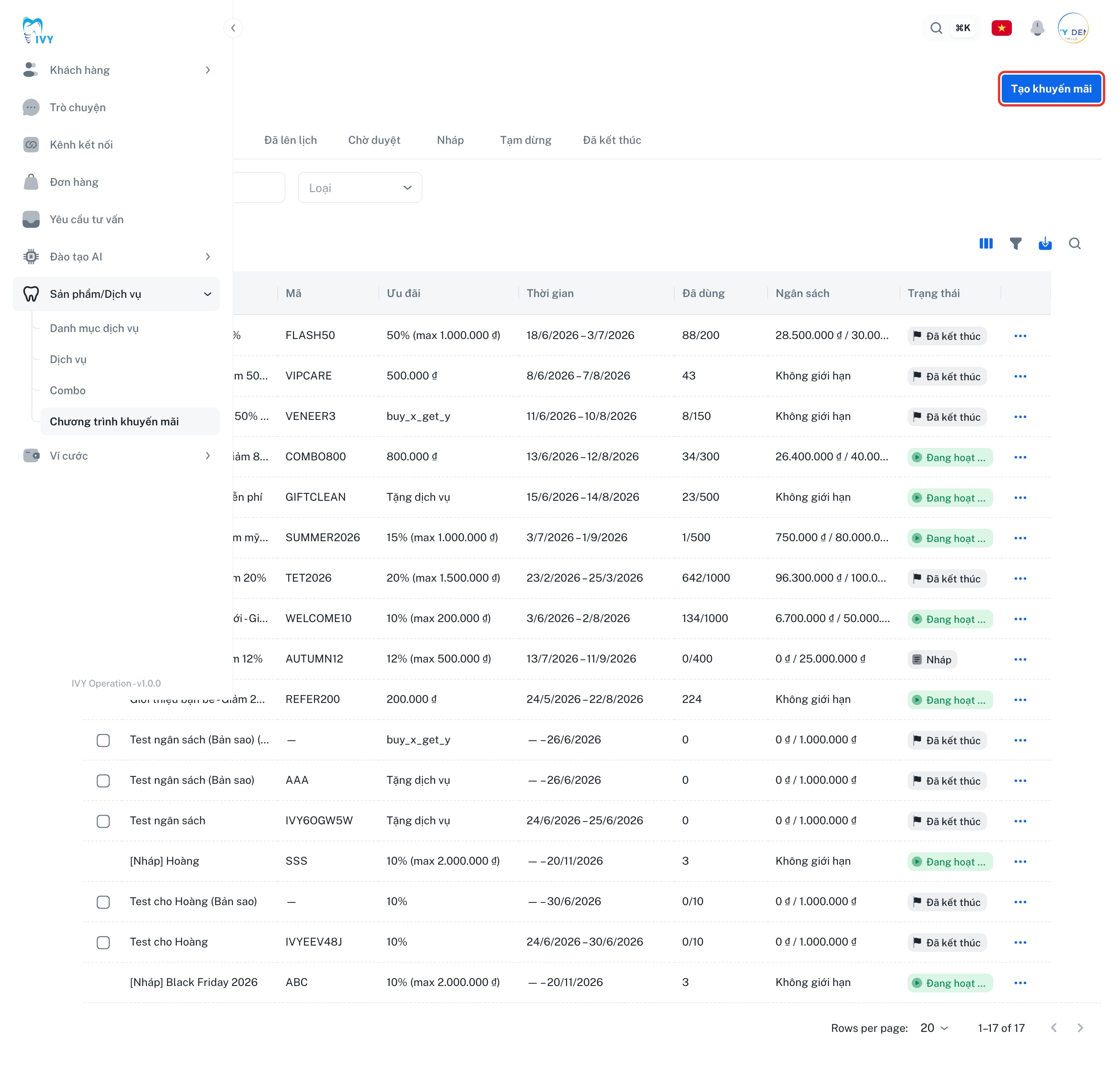Open actions menu for SUMMER2026 row
1120x1084 pixels.
pyautogui.click(x=1020, y=538)
